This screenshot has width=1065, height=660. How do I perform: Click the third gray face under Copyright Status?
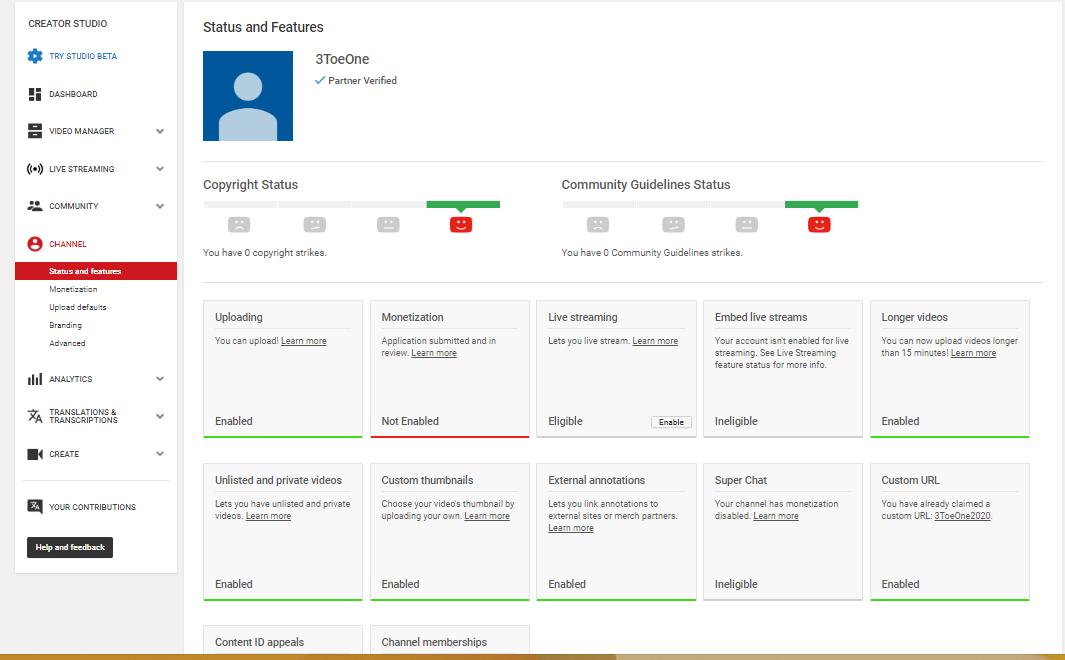pos(389,225)
